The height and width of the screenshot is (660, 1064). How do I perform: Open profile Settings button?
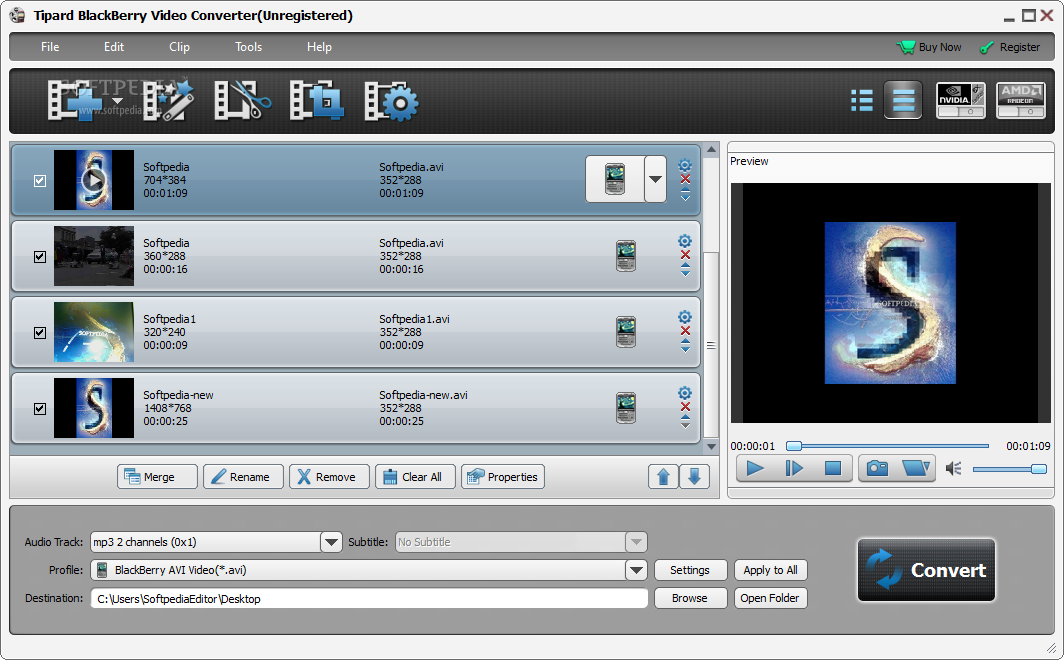690,570
